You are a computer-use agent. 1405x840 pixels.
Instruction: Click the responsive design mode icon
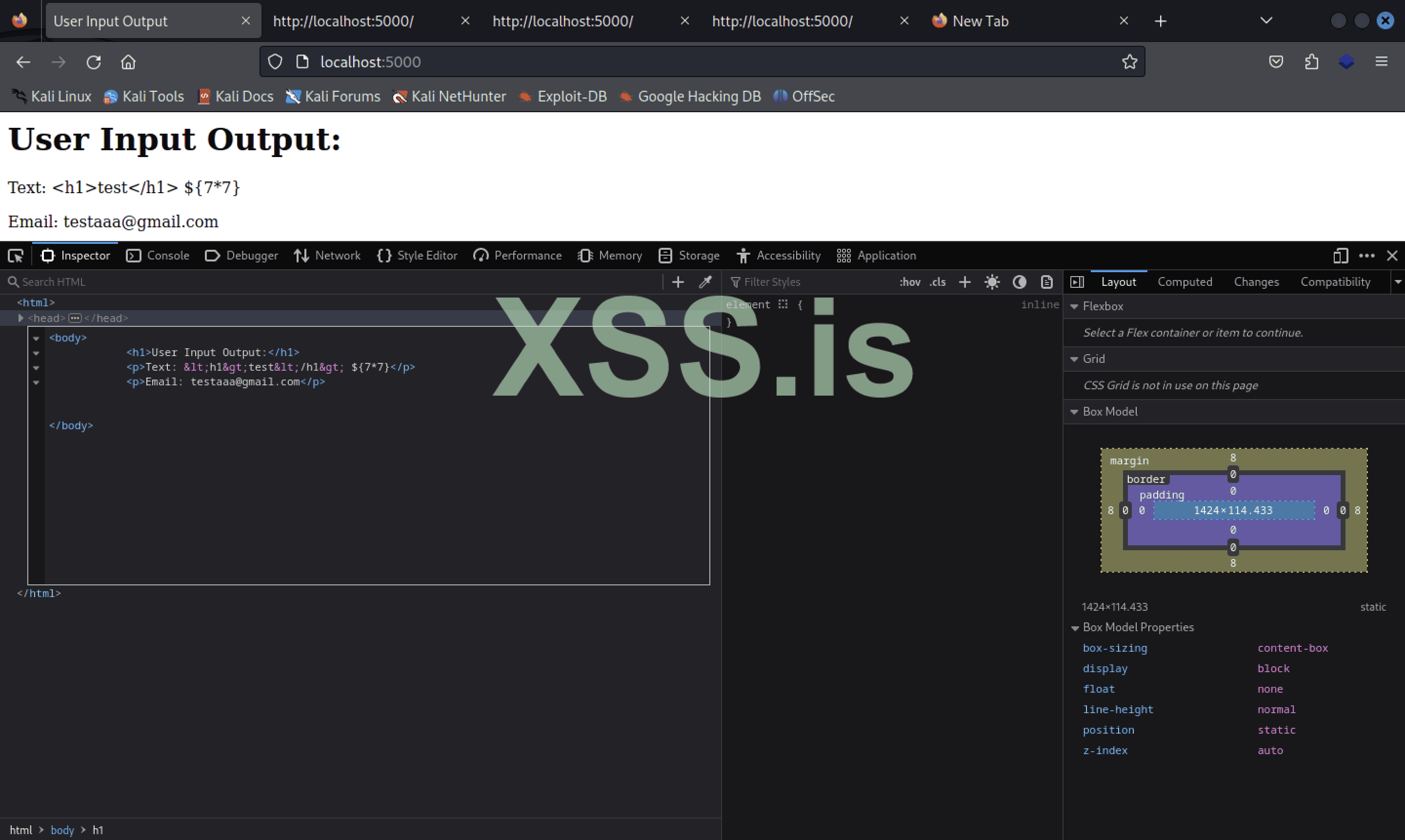[1340, 256]
